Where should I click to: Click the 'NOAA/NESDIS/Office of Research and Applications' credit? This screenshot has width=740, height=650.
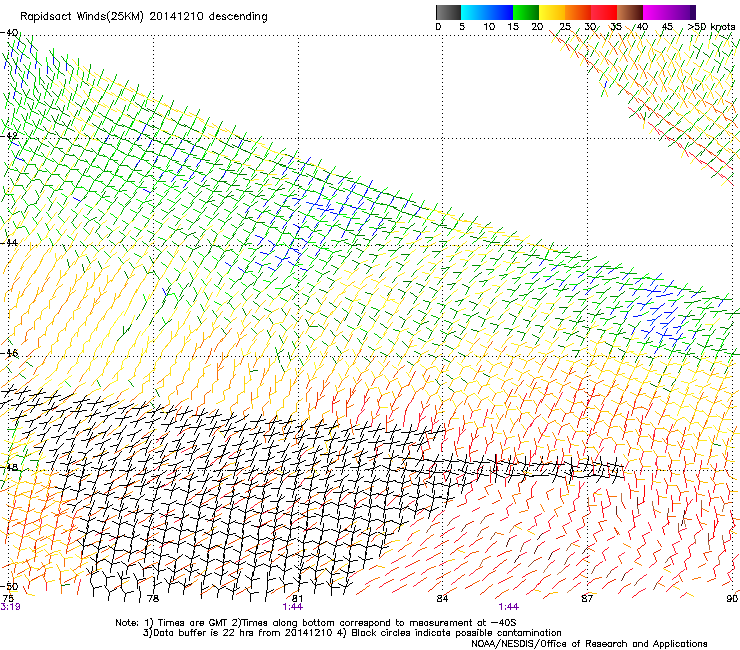(589, 643)
